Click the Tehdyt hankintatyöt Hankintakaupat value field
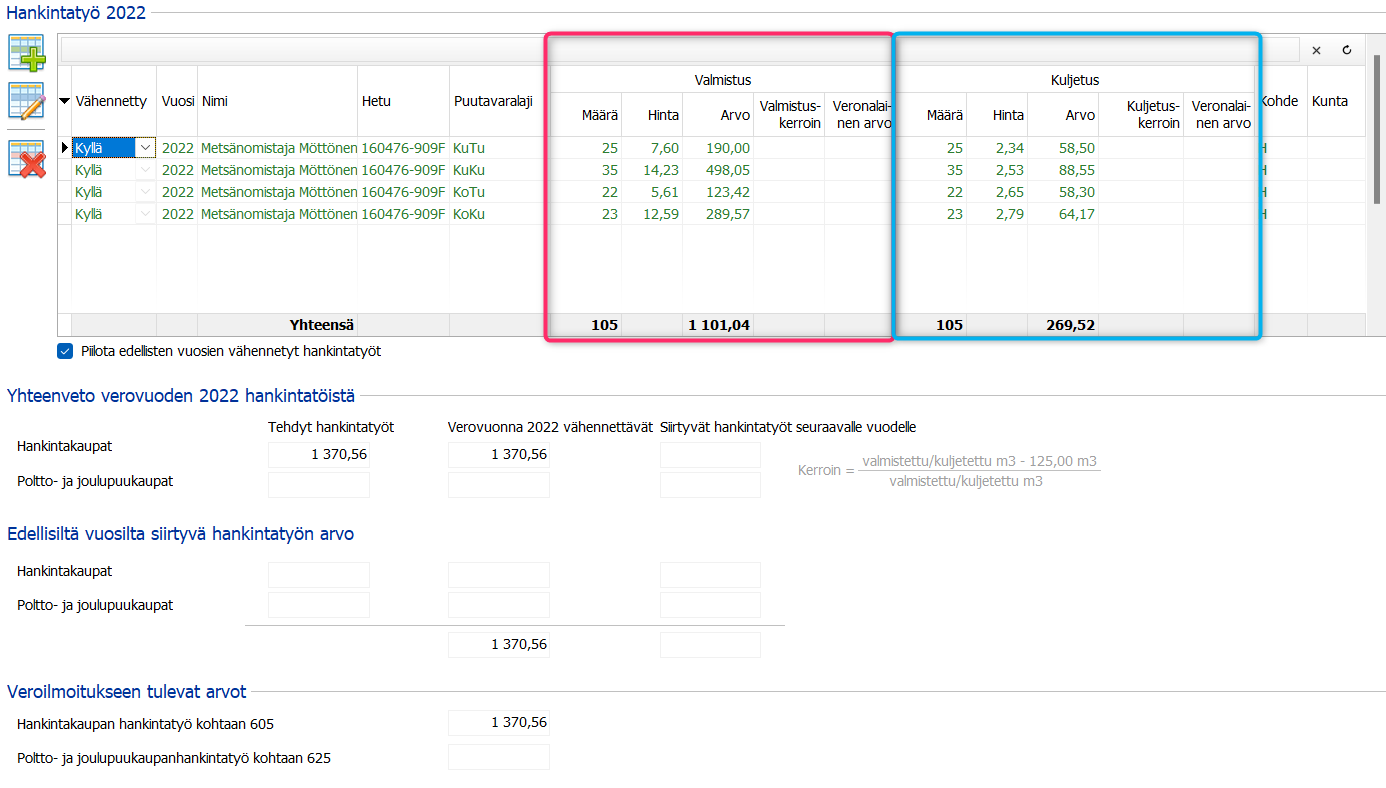The width and height of the screenshot is (1386, 788). click(x=318, y=455)
